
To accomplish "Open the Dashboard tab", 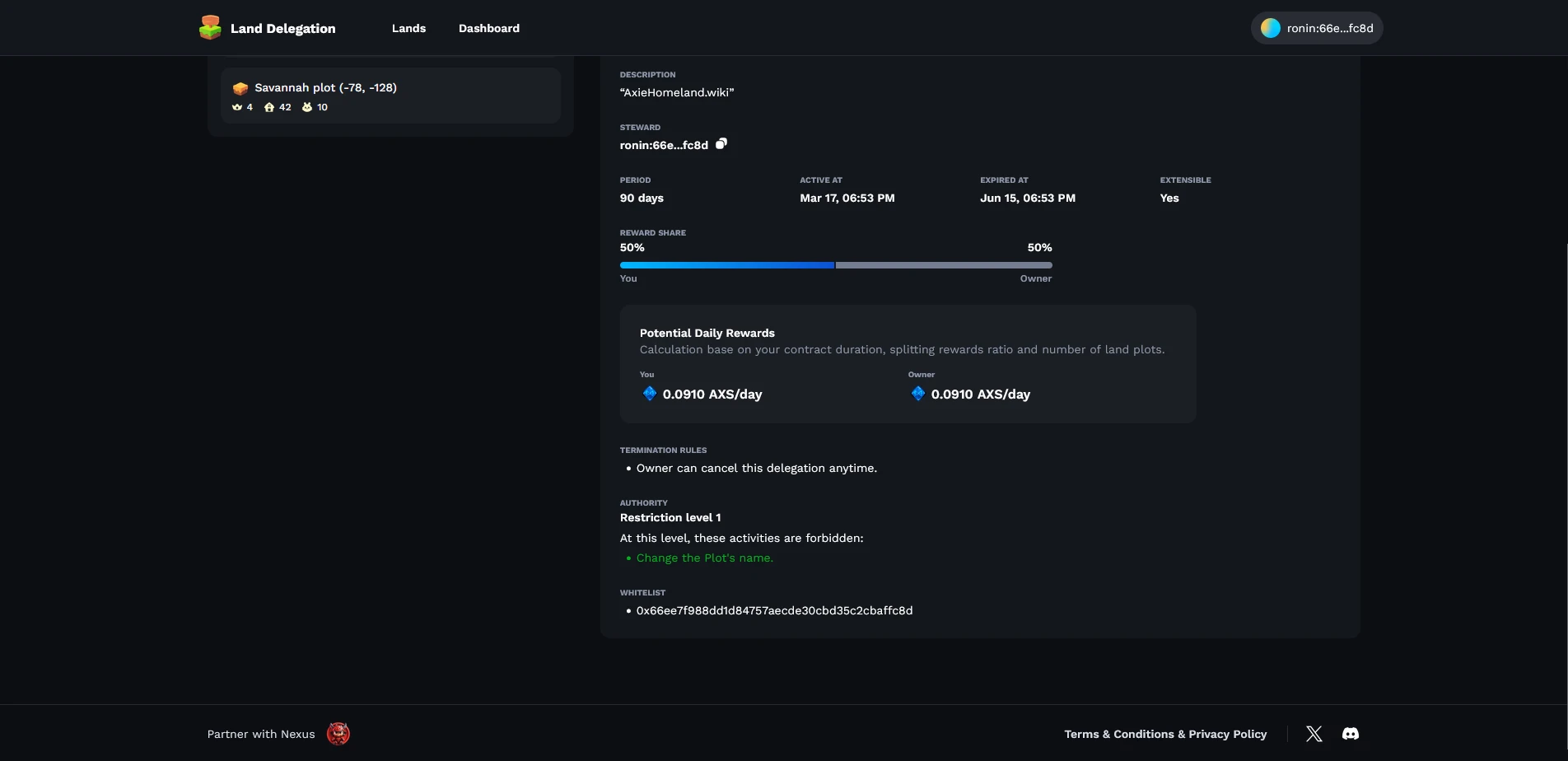I will 488,28.
